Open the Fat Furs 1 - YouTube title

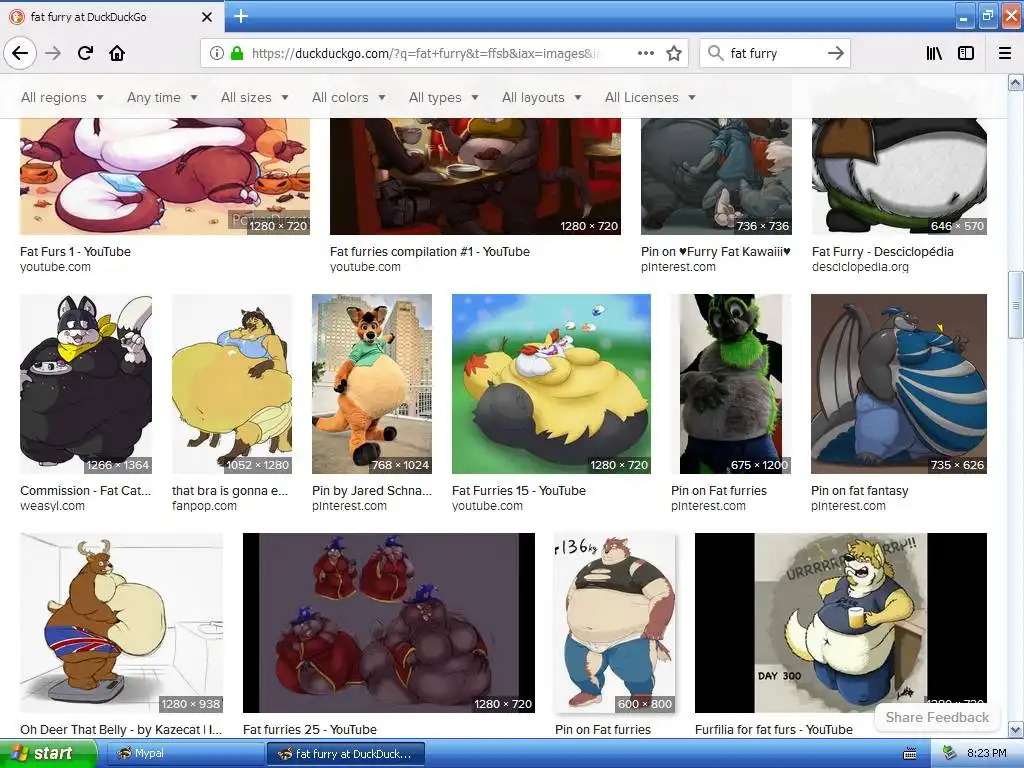pos(75,251)
